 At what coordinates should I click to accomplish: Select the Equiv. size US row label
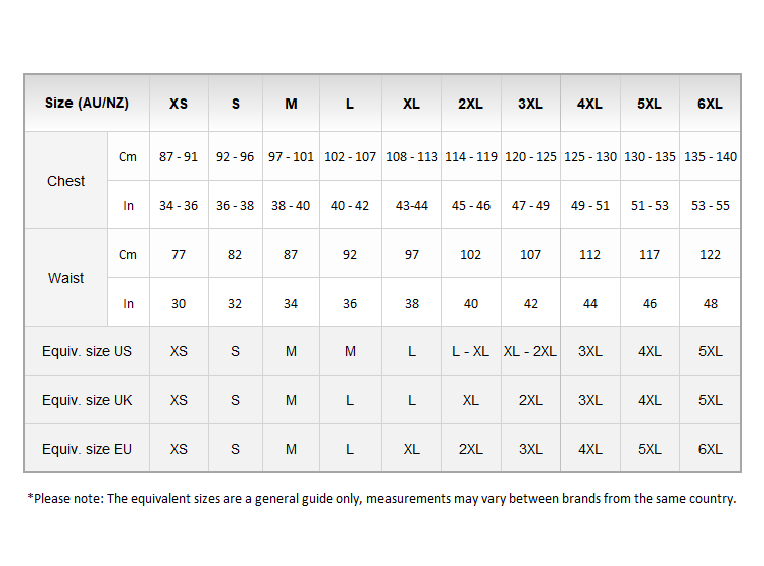[x=87, y=351]
